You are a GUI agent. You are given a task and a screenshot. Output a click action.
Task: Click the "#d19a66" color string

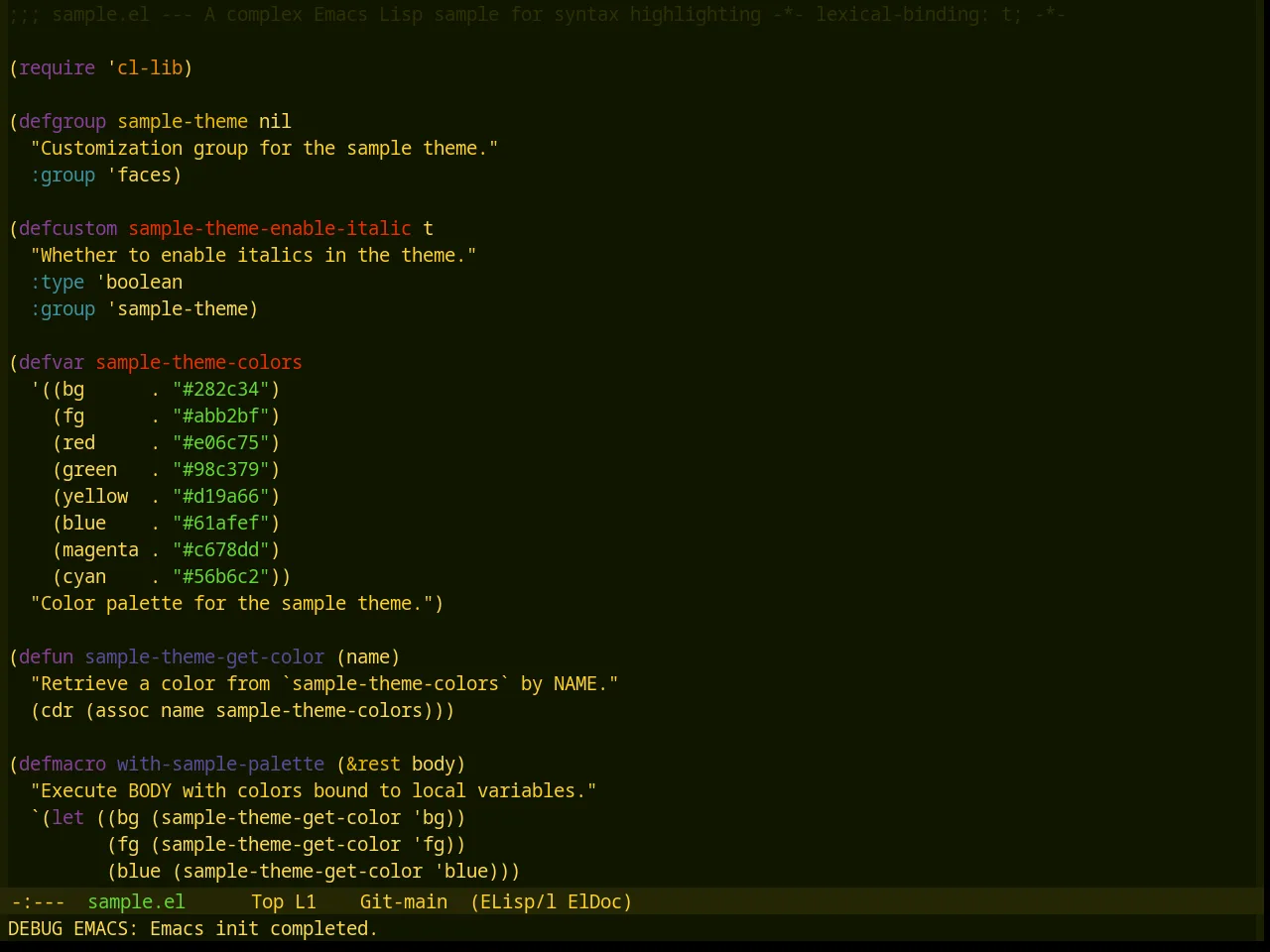(221, 496)
